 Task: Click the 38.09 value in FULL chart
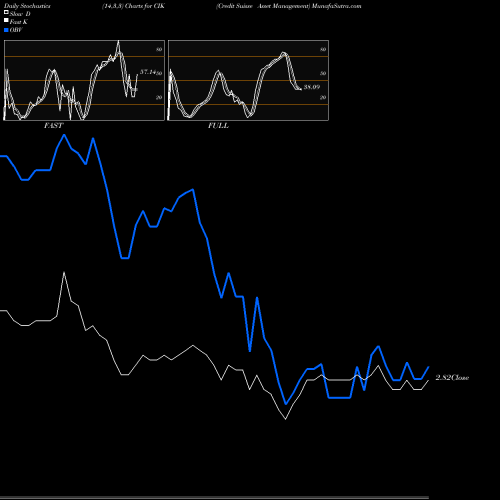click(312, 87)
